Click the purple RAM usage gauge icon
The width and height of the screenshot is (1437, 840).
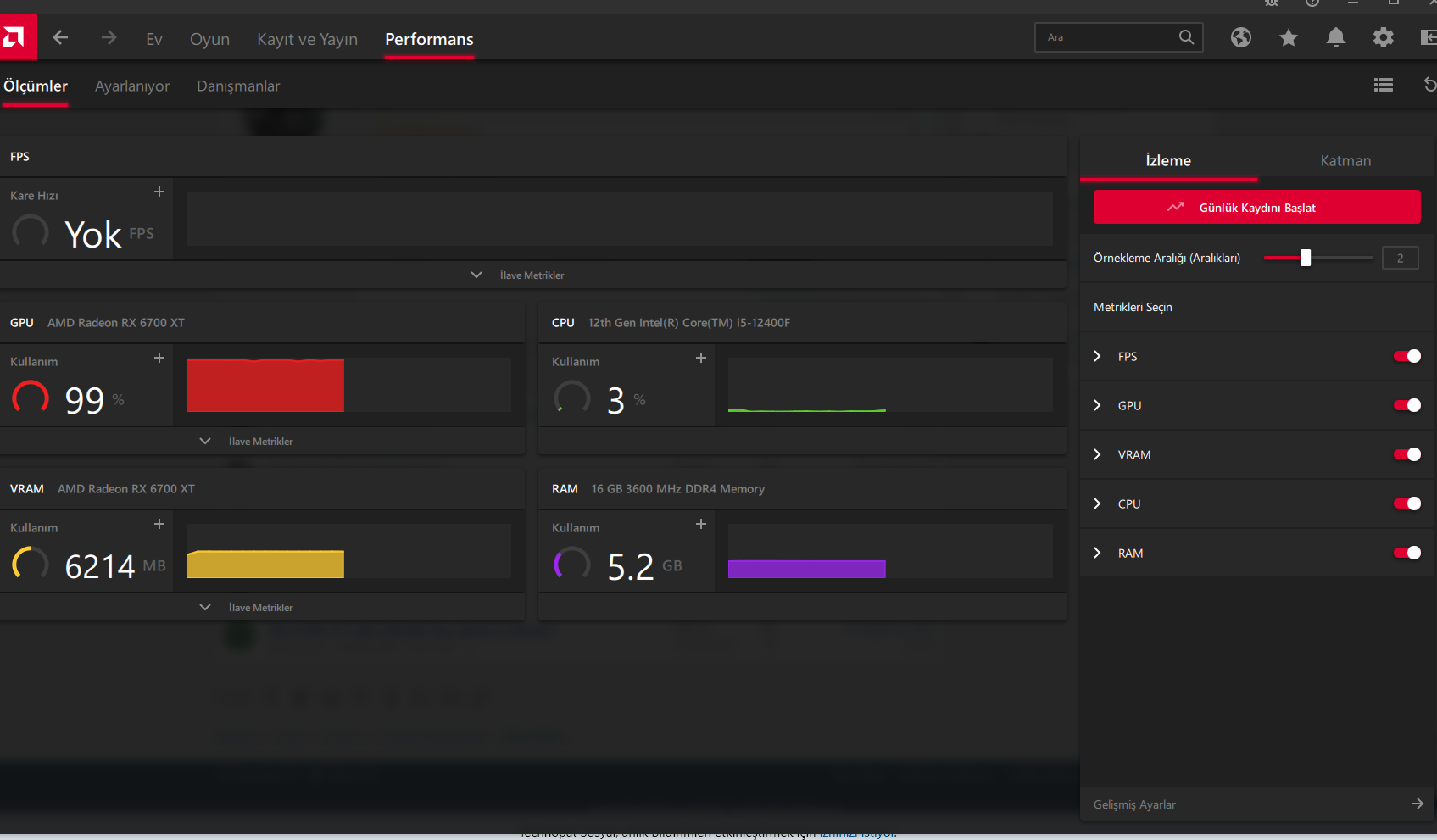pos(572,565)
